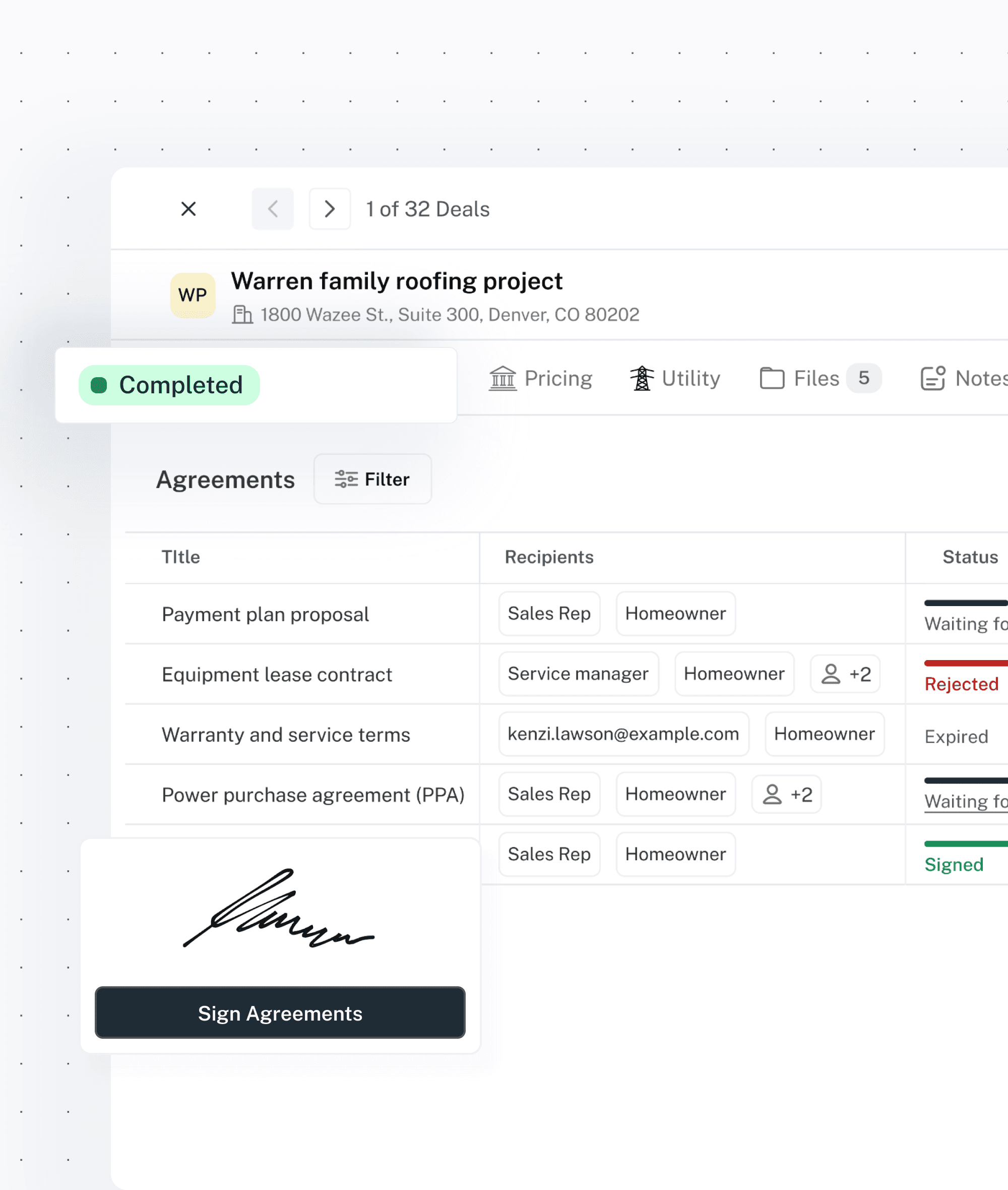This screenshot has width=1008, height=1190.
Task: Go to next deal with right chevron
Action: [330, 209]
